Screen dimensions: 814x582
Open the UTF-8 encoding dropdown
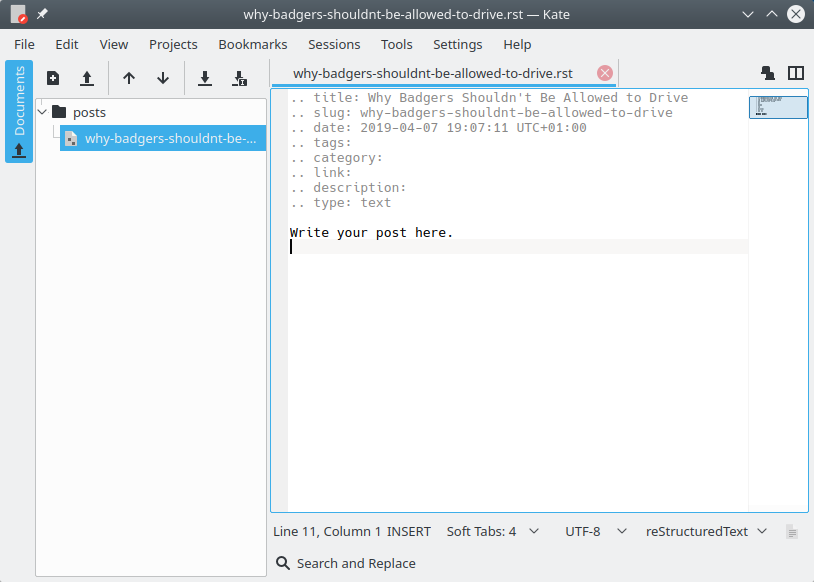coord(596,531)
